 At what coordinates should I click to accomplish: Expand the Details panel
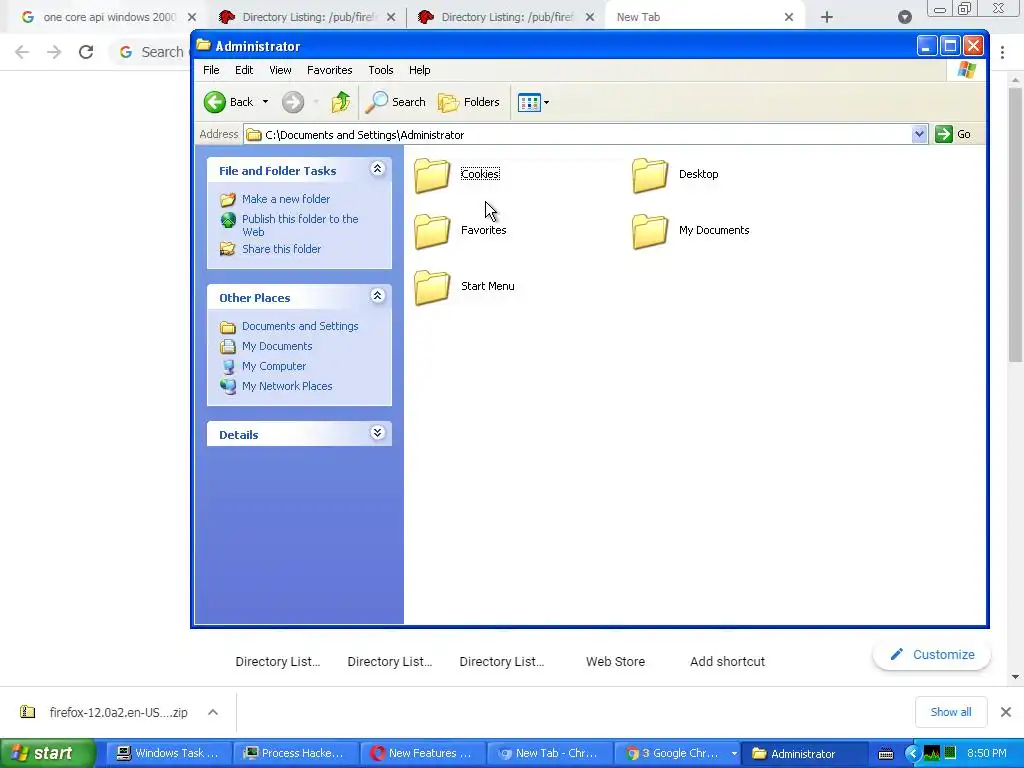[377, 433]
